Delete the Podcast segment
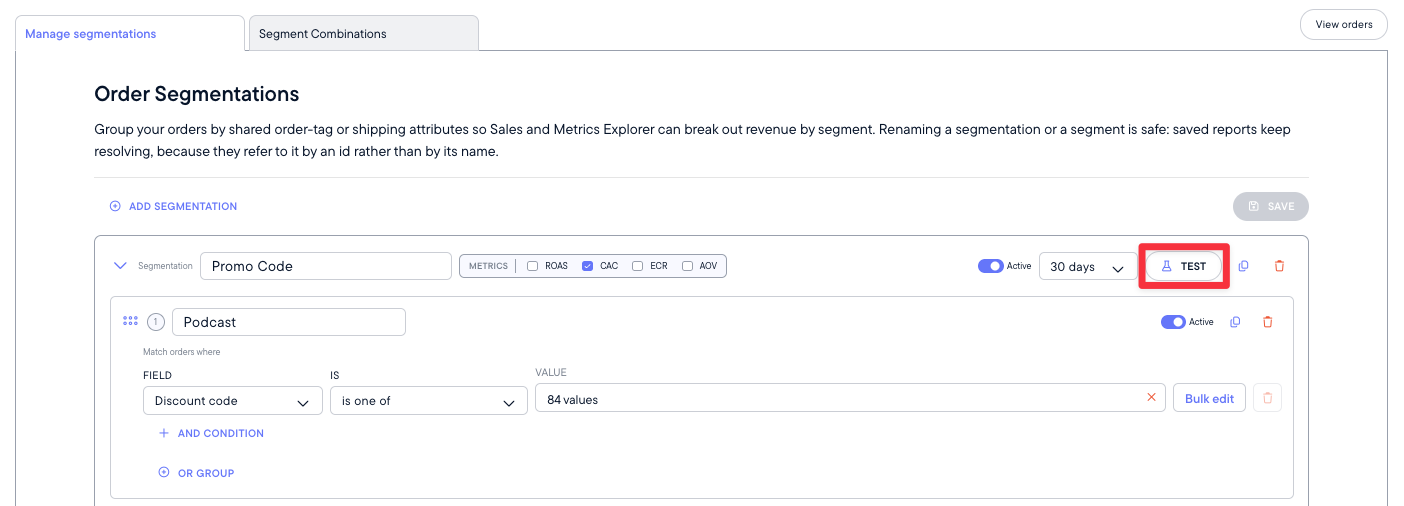 tap(1268, 322)
